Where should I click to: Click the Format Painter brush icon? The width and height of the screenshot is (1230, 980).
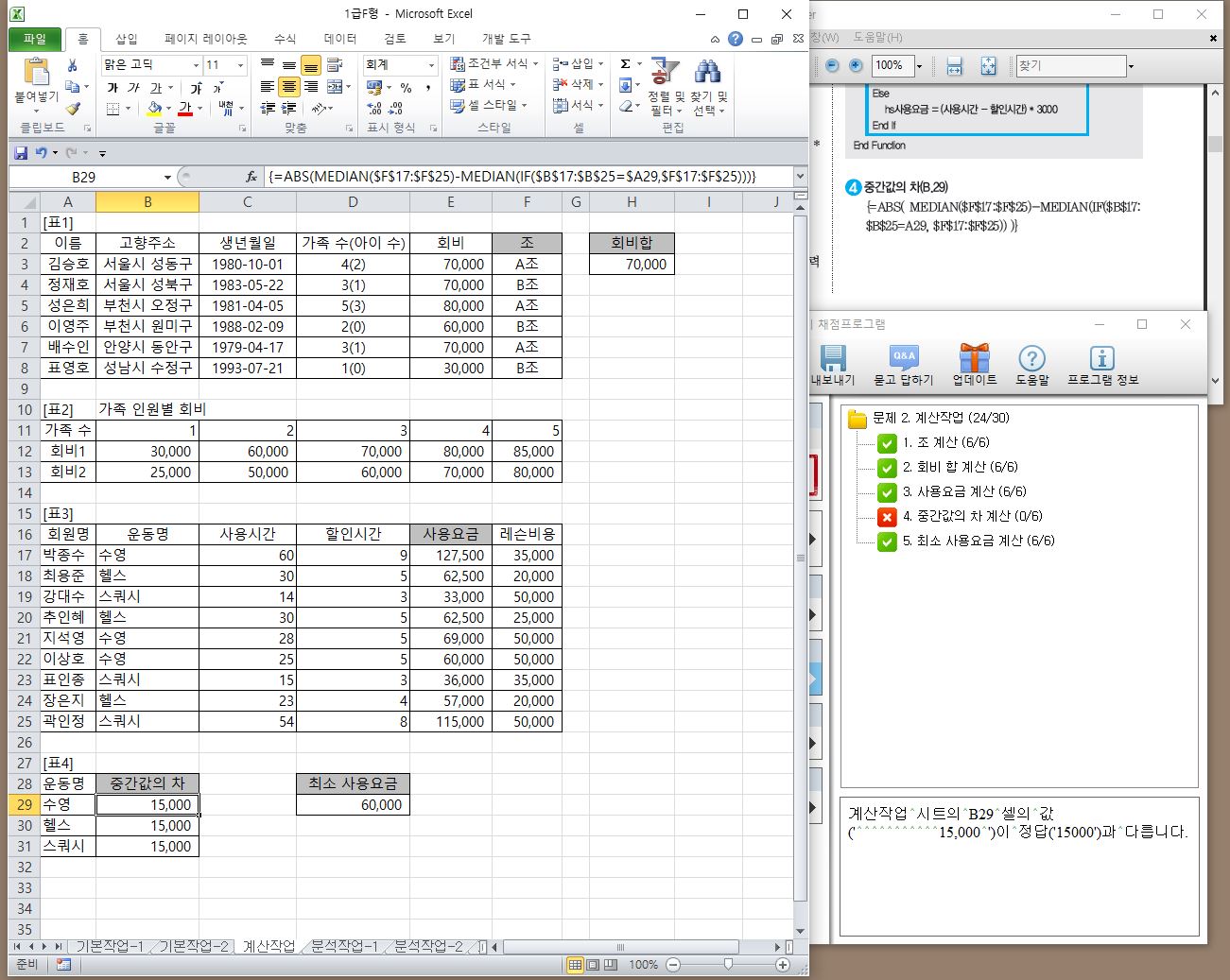click(73, 108)
